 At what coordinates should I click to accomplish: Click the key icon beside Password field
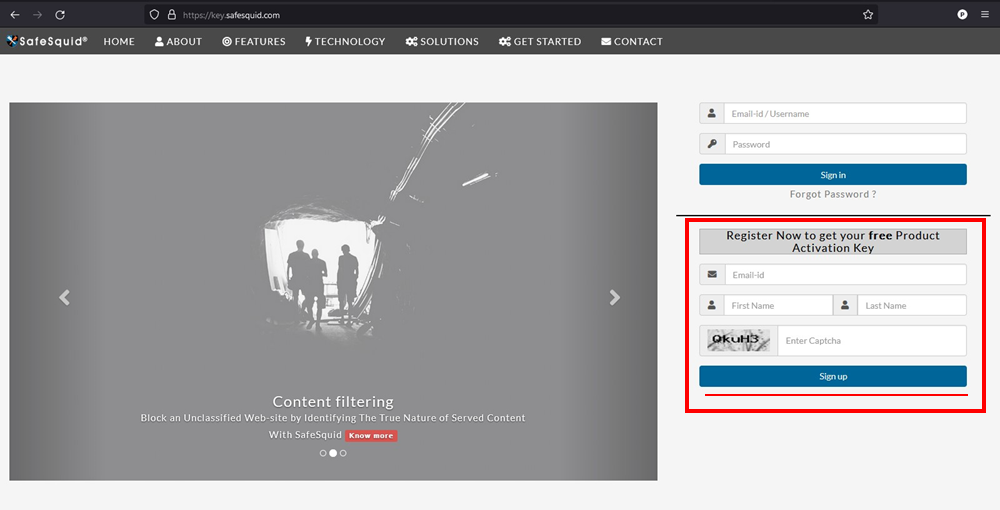pyautogui.click(x=712, y=144)
